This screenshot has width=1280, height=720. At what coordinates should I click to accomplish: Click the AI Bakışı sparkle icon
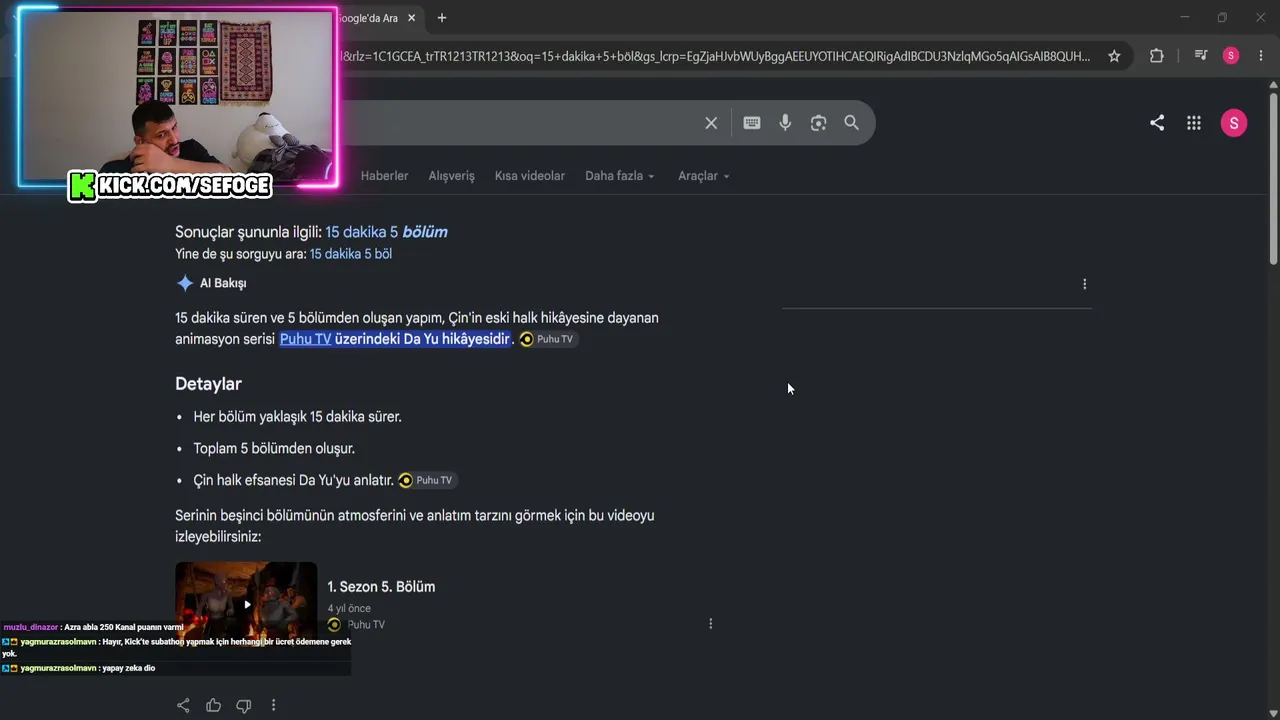[185, 283]
